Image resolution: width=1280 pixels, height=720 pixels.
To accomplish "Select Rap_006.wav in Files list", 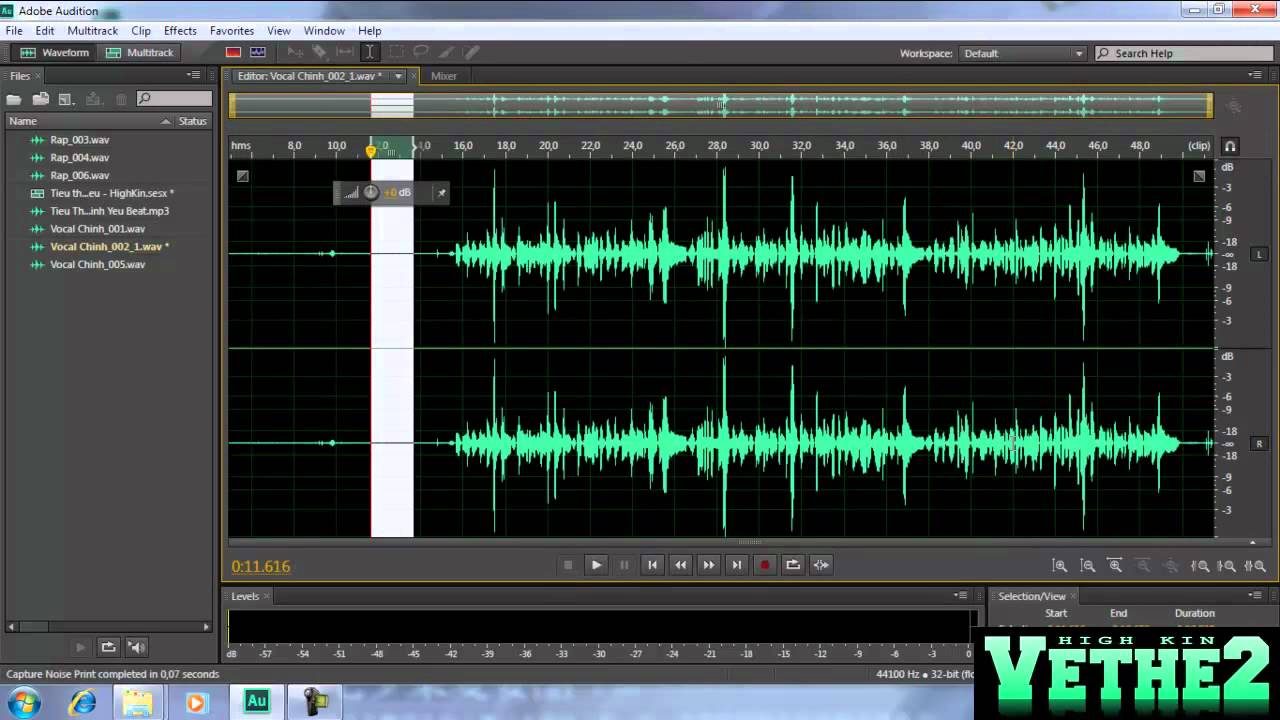I will [x=80, y=176].
